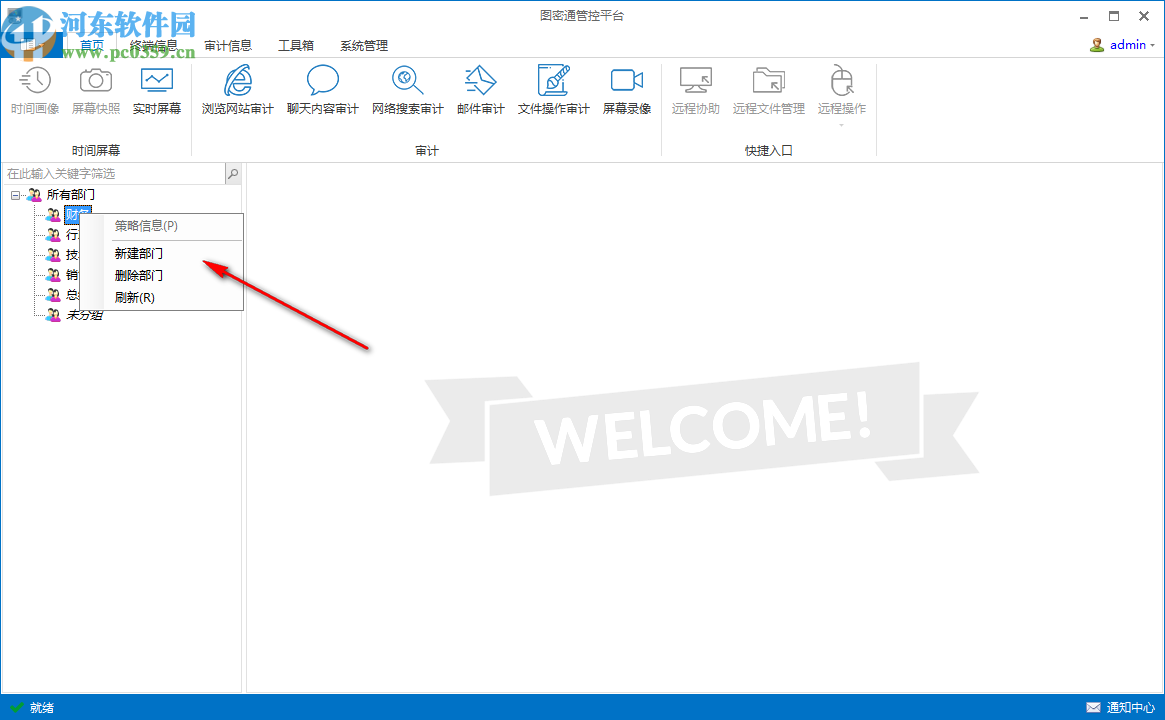Collapse the 所有部门 tree node
1165x720 pixels.
14,194
